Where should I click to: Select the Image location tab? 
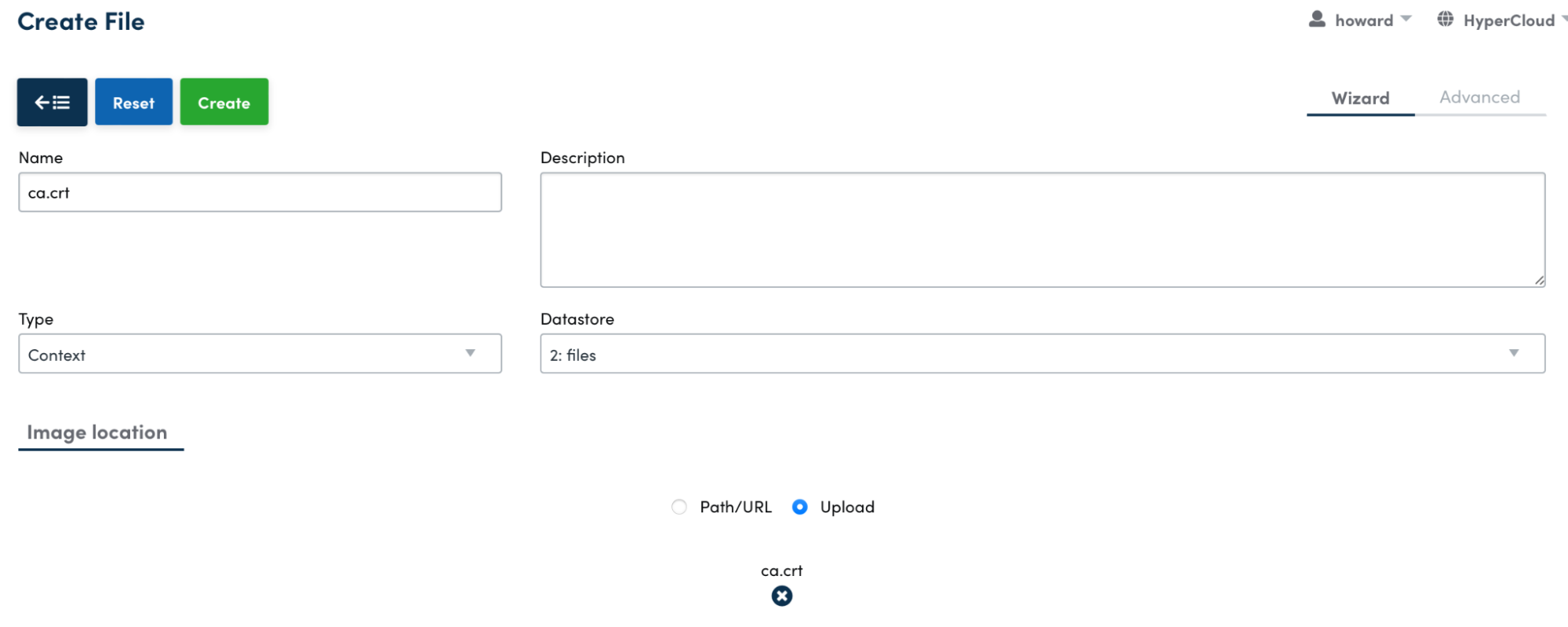point(97,432)
